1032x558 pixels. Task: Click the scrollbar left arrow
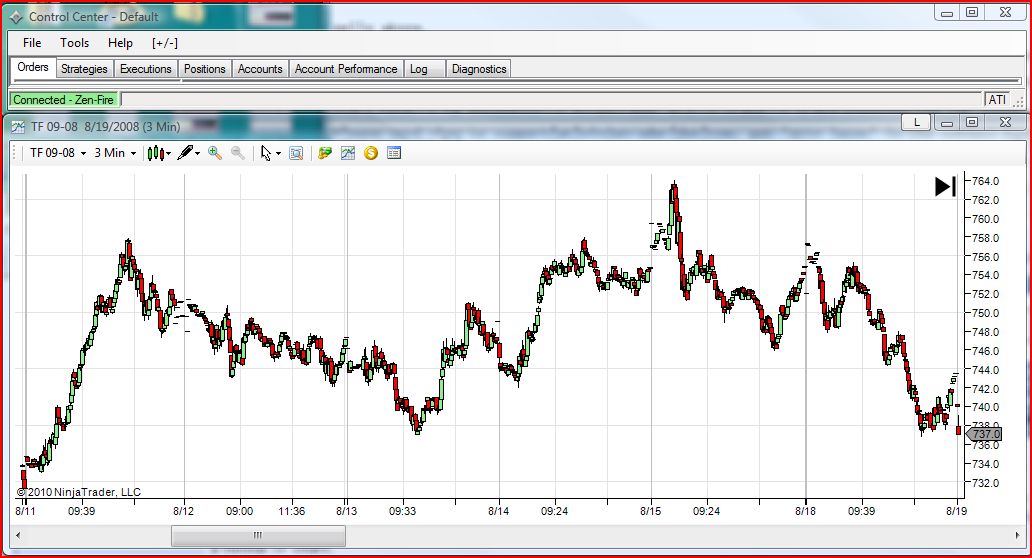(18, 536)
